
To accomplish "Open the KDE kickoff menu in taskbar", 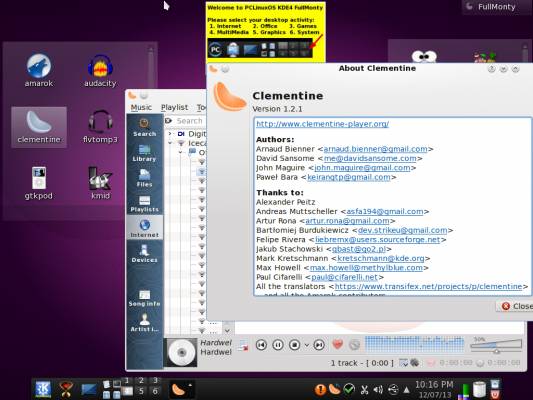I will coord(42,389).
